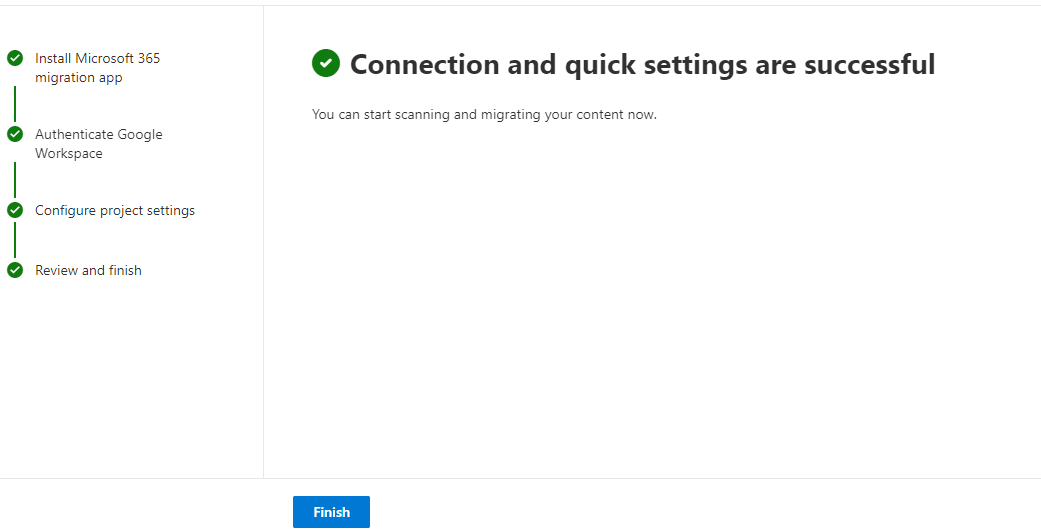Click checkmark icon beside Authenticate Google Workspace
Image resolution: width=1041 pixels, height=532 pixels.
pos(15,134)
